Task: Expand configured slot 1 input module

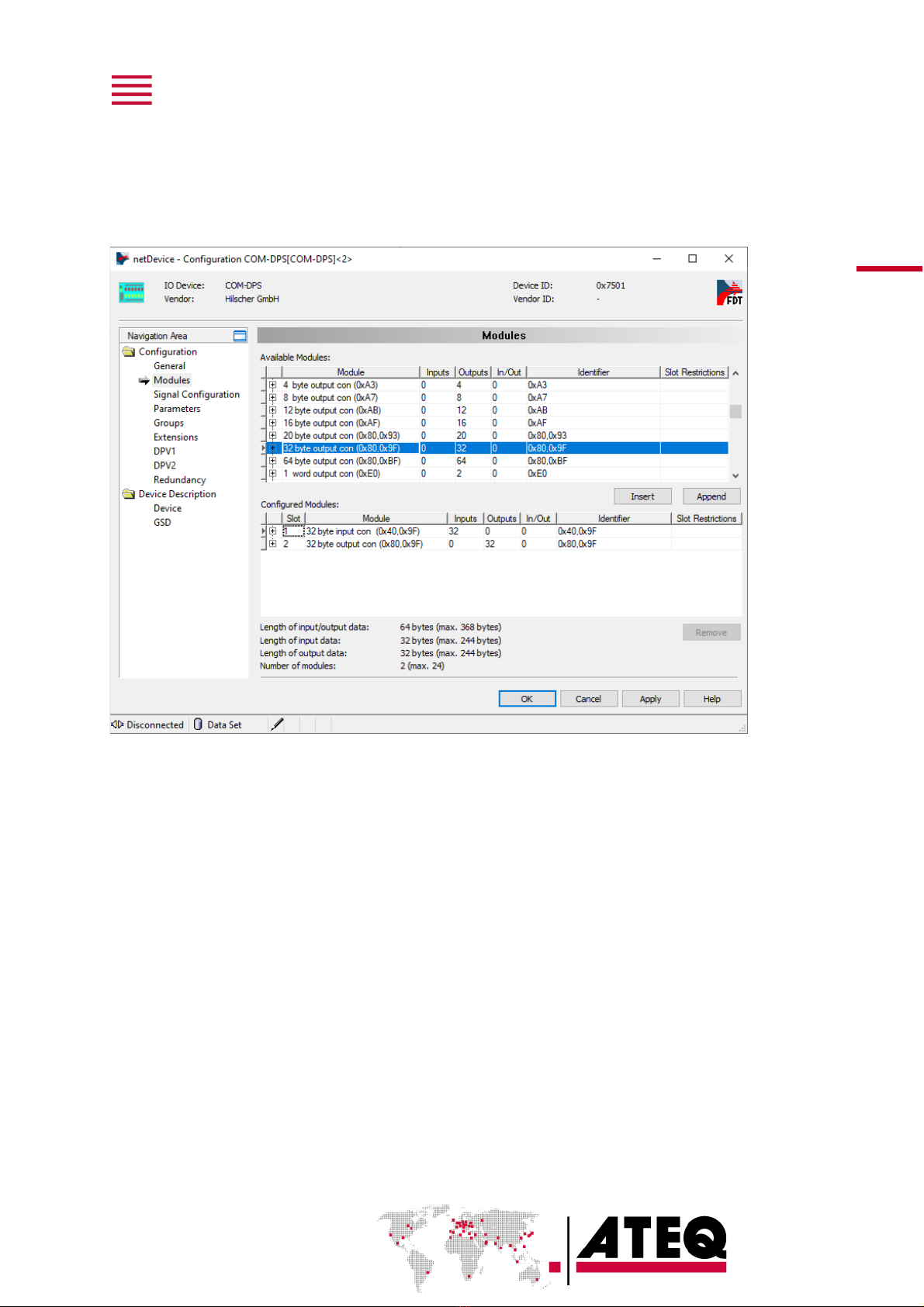Action: (x=272, y=531)
